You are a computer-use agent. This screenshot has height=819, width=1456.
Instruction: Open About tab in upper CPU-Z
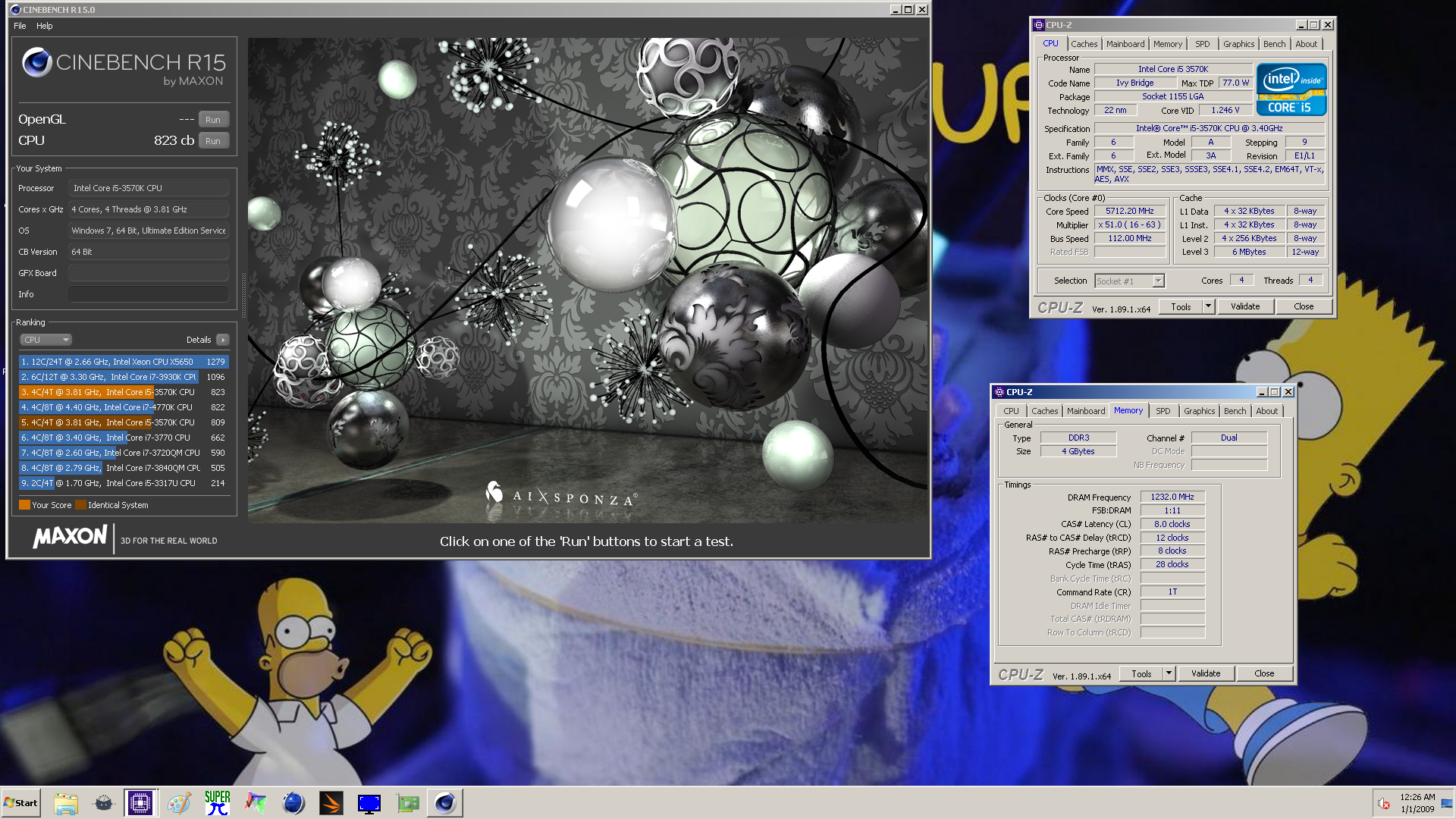click(x=1306, y=44)
